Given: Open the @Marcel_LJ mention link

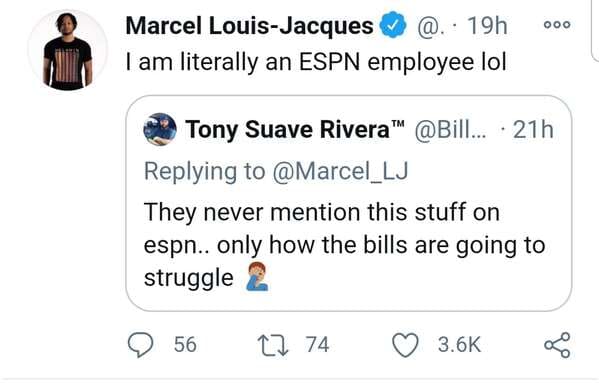Looking at the screenshot, I should point(340,171).
